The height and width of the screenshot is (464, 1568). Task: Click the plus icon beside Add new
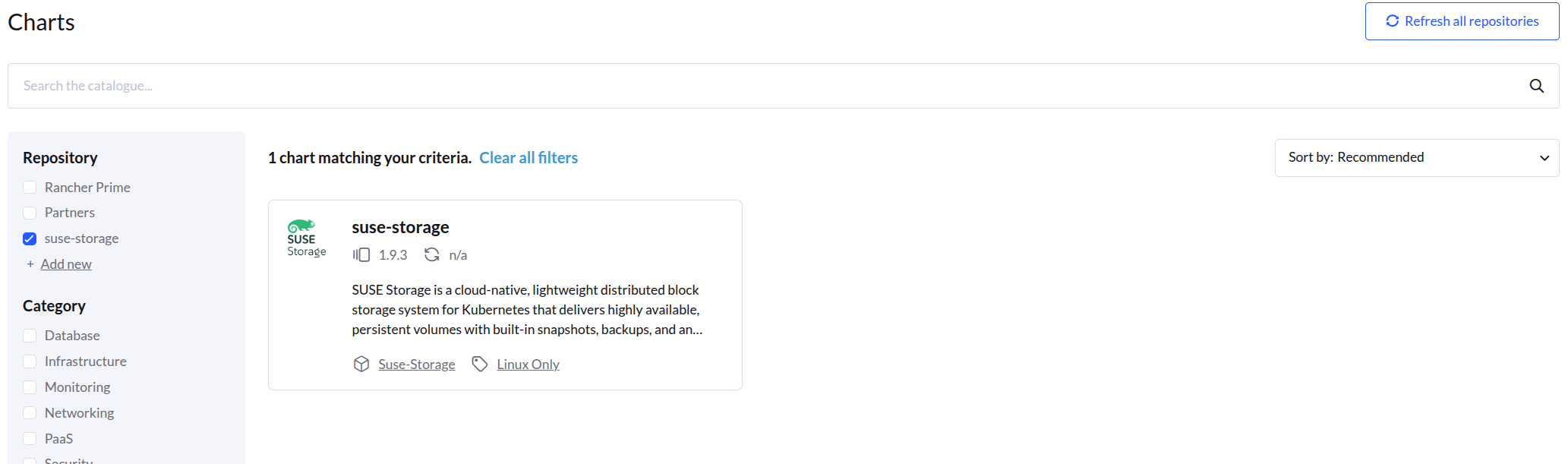(30, 264)
